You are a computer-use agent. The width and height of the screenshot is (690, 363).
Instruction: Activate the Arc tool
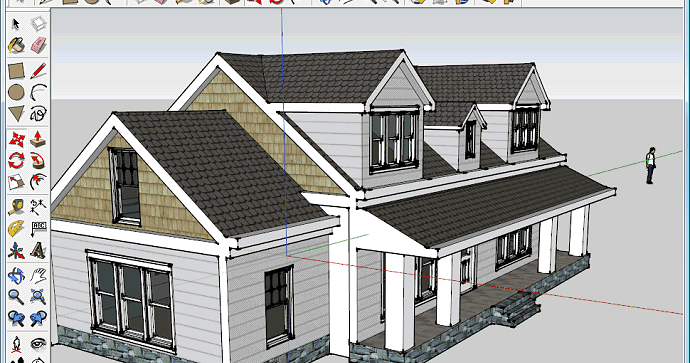[38, 92]
